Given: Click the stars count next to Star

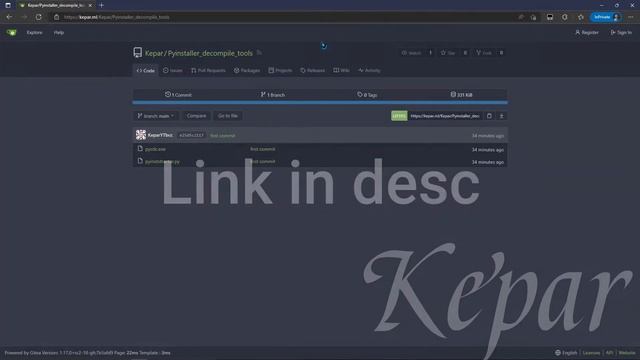Looking at the screenshot, I should (x=465, y=53).
